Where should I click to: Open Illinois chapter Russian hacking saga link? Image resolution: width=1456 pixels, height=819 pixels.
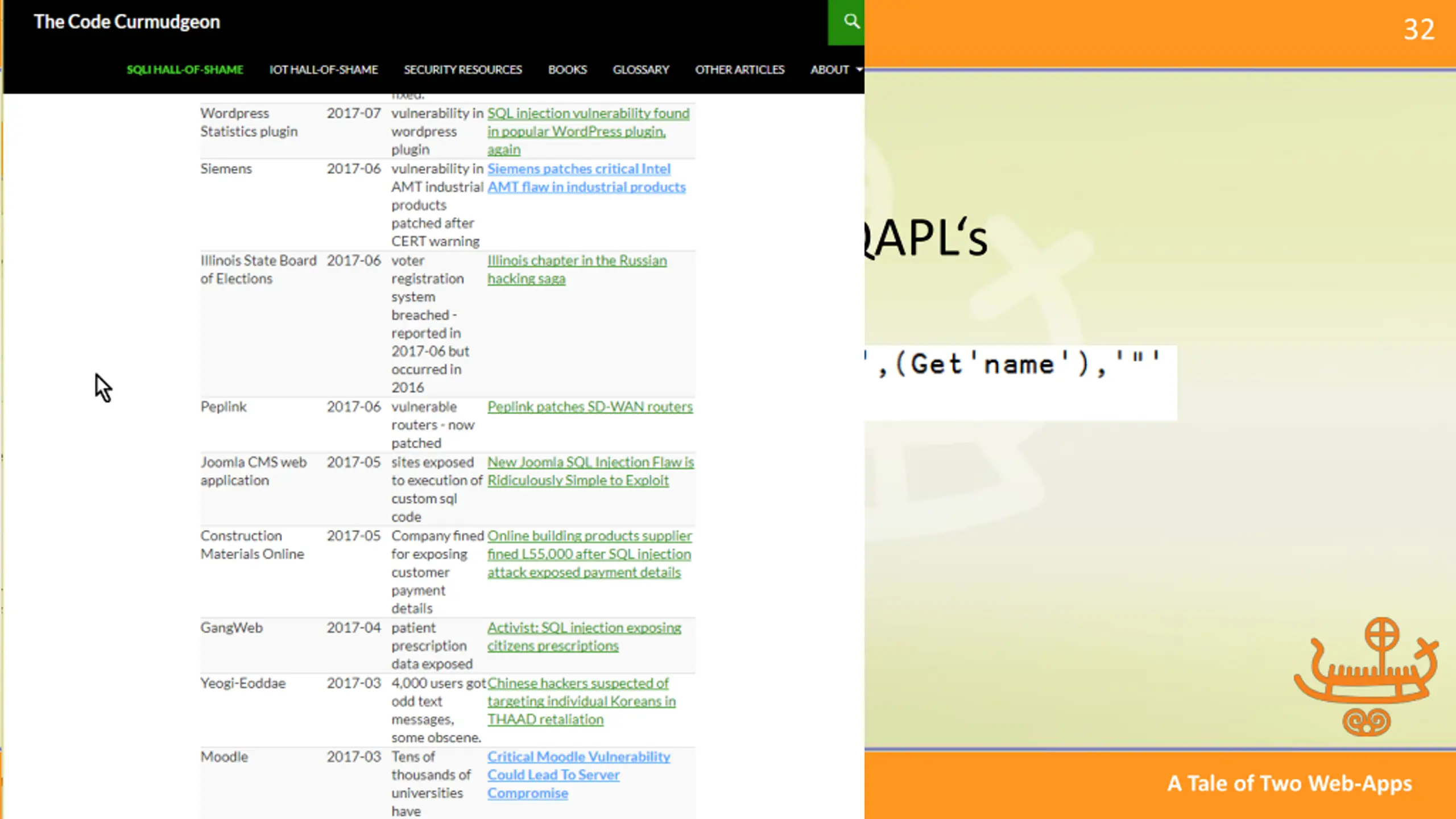(576, 260)
